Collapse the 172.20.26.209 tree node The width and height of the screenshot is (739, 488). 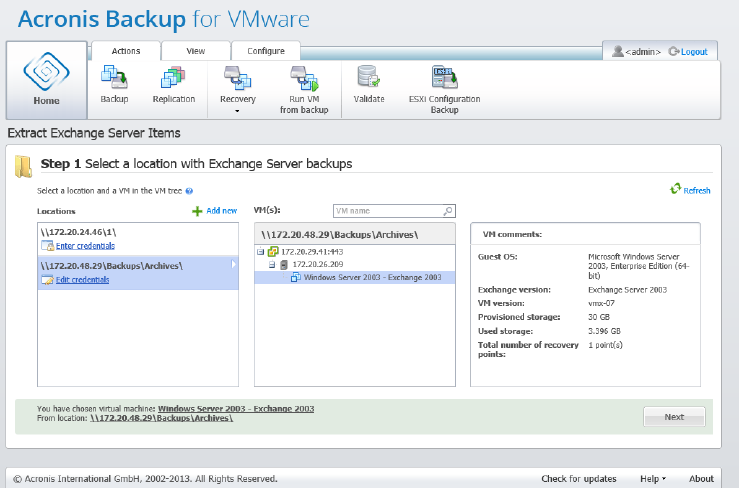pos(272,265)
